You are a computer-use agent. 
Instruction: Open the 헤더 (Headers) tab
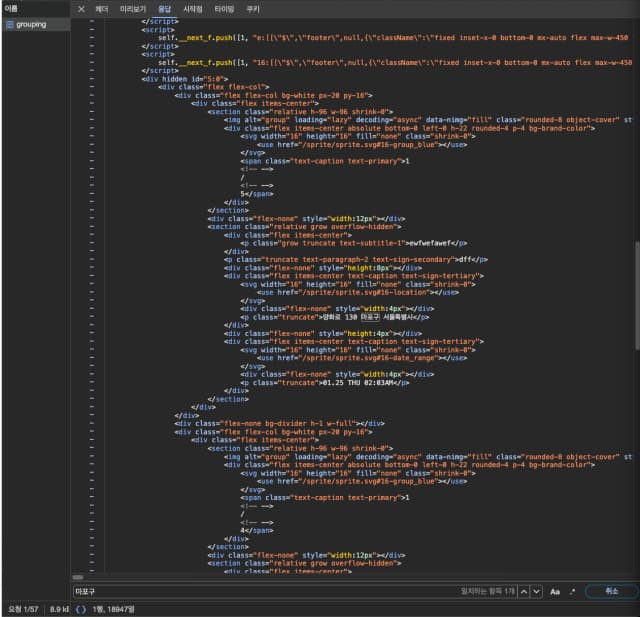pos(102,9)
